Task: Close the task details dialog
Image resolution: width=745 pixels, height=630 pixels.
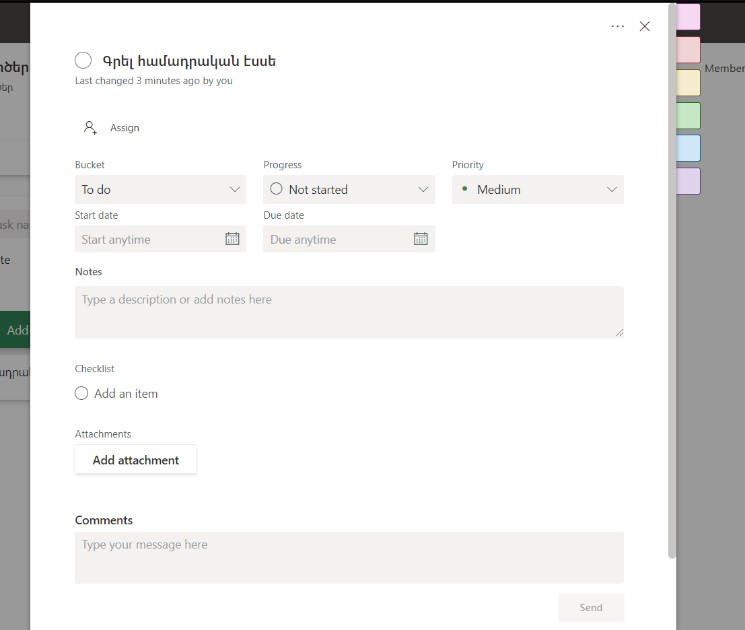Action: tap(645, 26)
